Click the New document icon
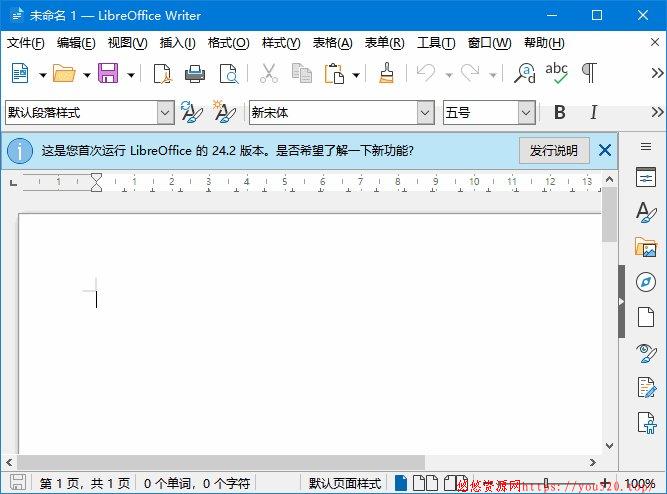The height and width of the screenshot is (494, 667). [x=20, y=74]
